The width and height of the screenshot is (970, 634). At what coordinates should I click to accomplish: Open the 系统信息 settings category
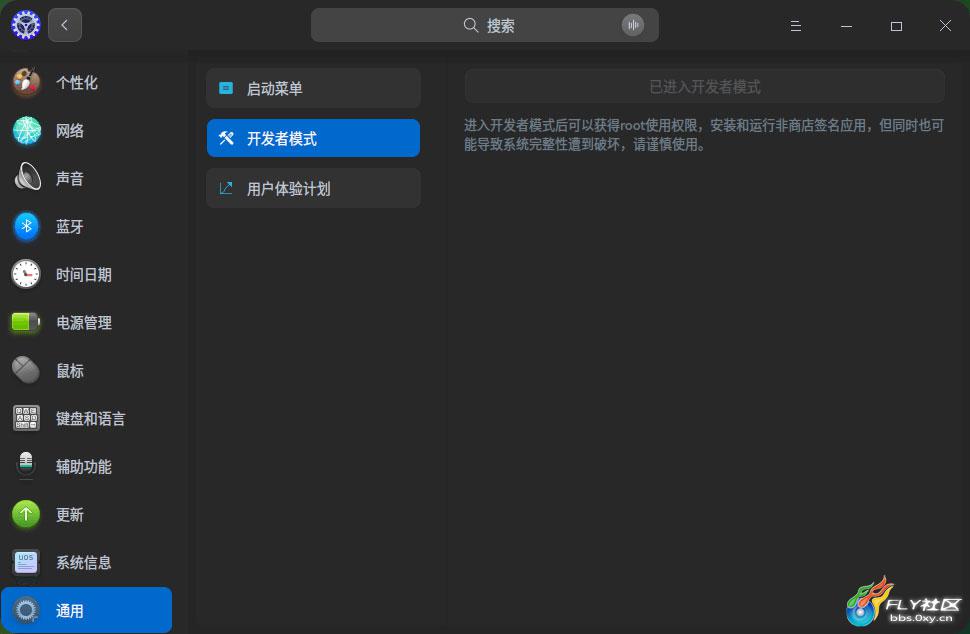[87, 562]
